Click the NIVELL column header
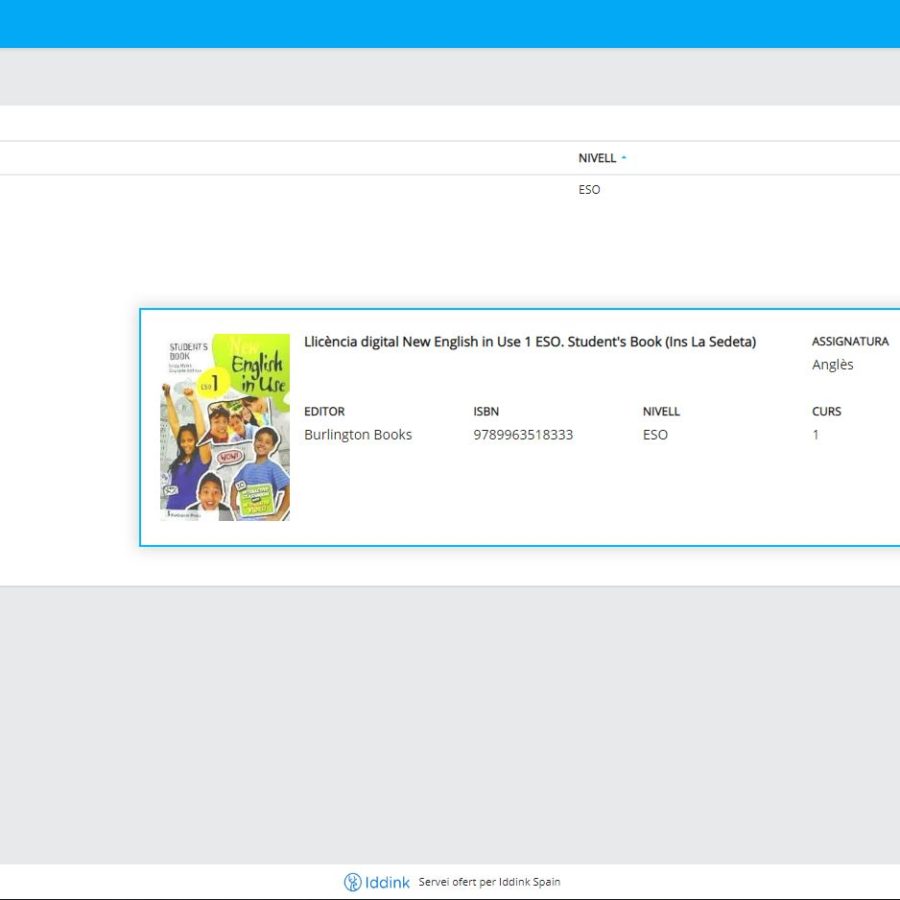Viewport: 900px width, 900px height. 597,158
